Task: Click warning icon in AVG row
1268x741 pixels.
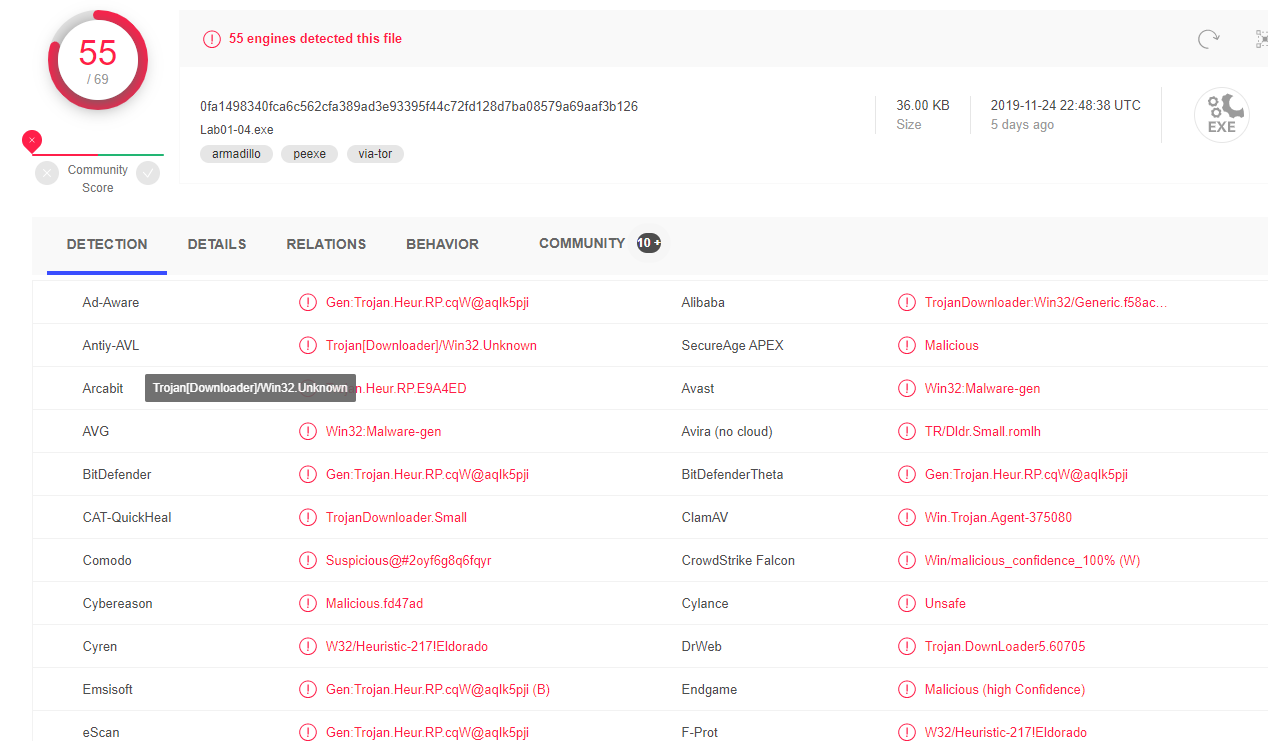Action: [308, 431]
